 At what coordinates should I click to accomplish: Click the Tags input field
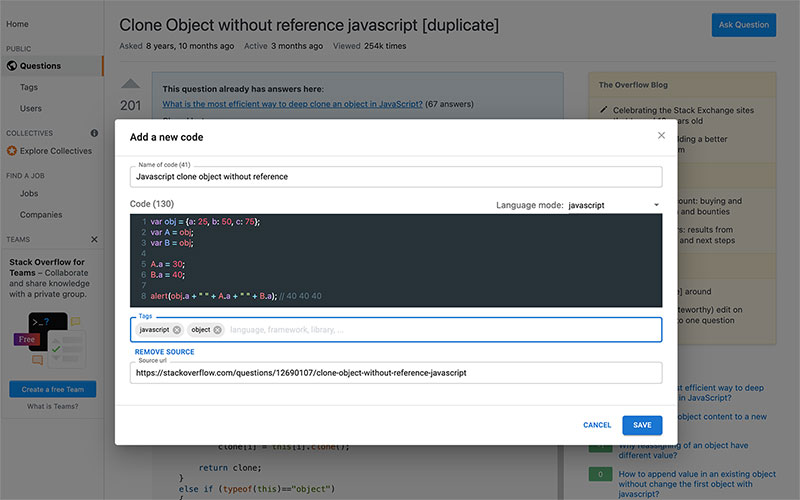(x=396, y=330)
